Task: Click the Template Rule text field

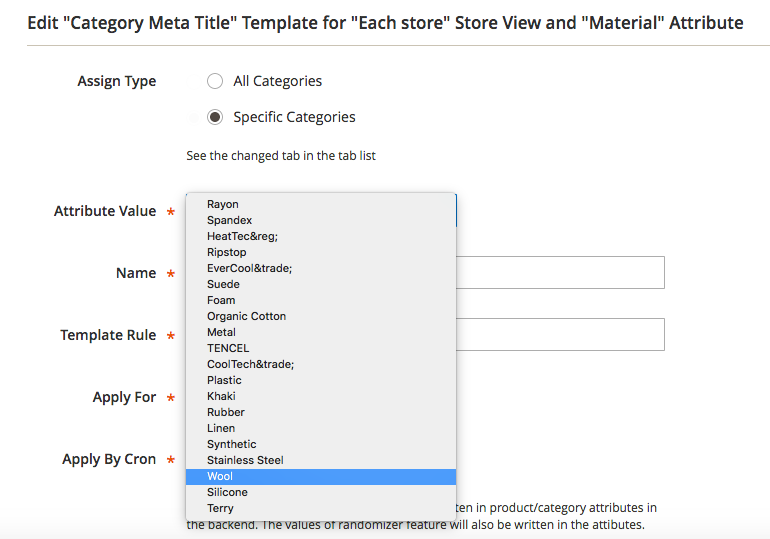Action: [560, 335]
